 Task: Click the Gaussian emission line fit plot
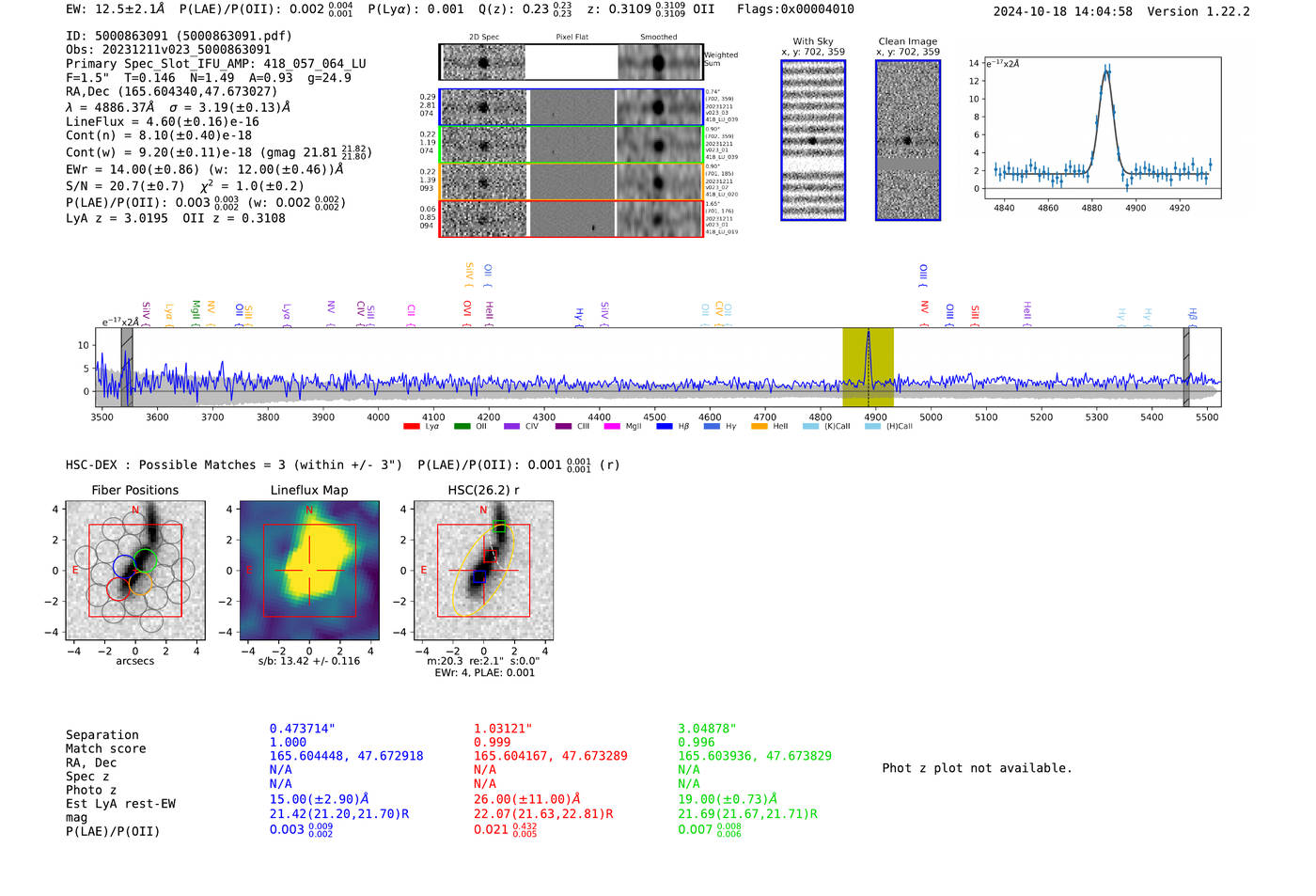pyautogui.click(x=1103, y=128)
